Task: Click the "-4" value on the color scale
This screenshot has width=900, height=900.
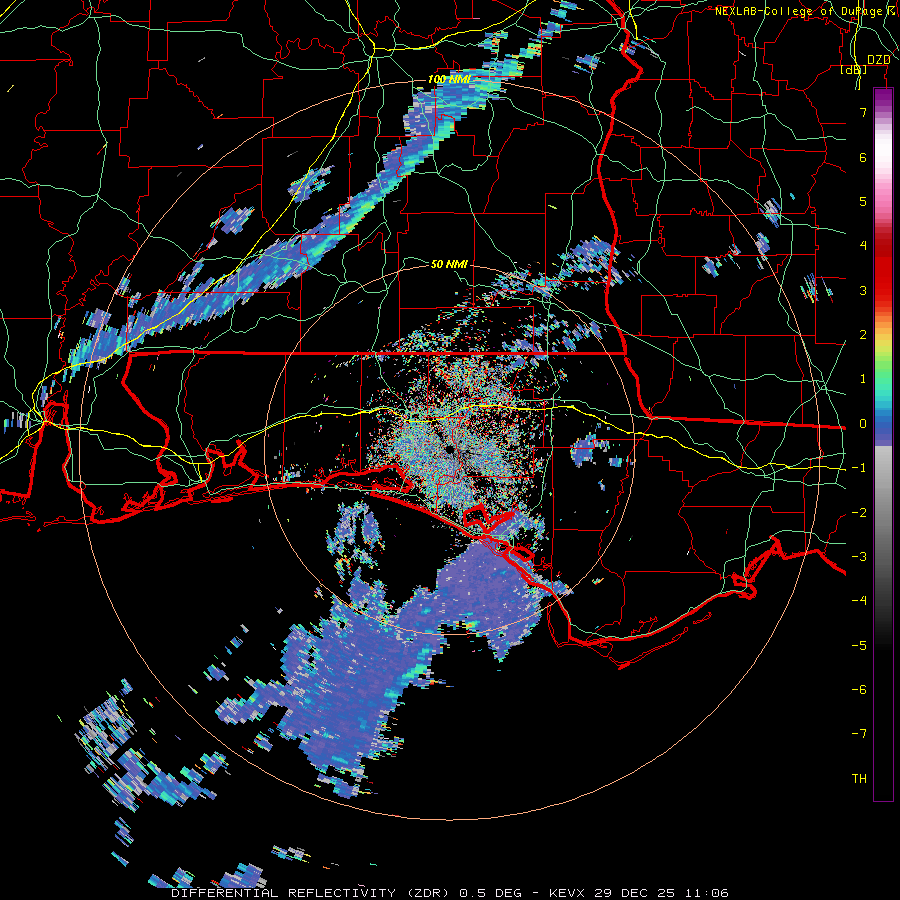Action: tap(859, 601)
